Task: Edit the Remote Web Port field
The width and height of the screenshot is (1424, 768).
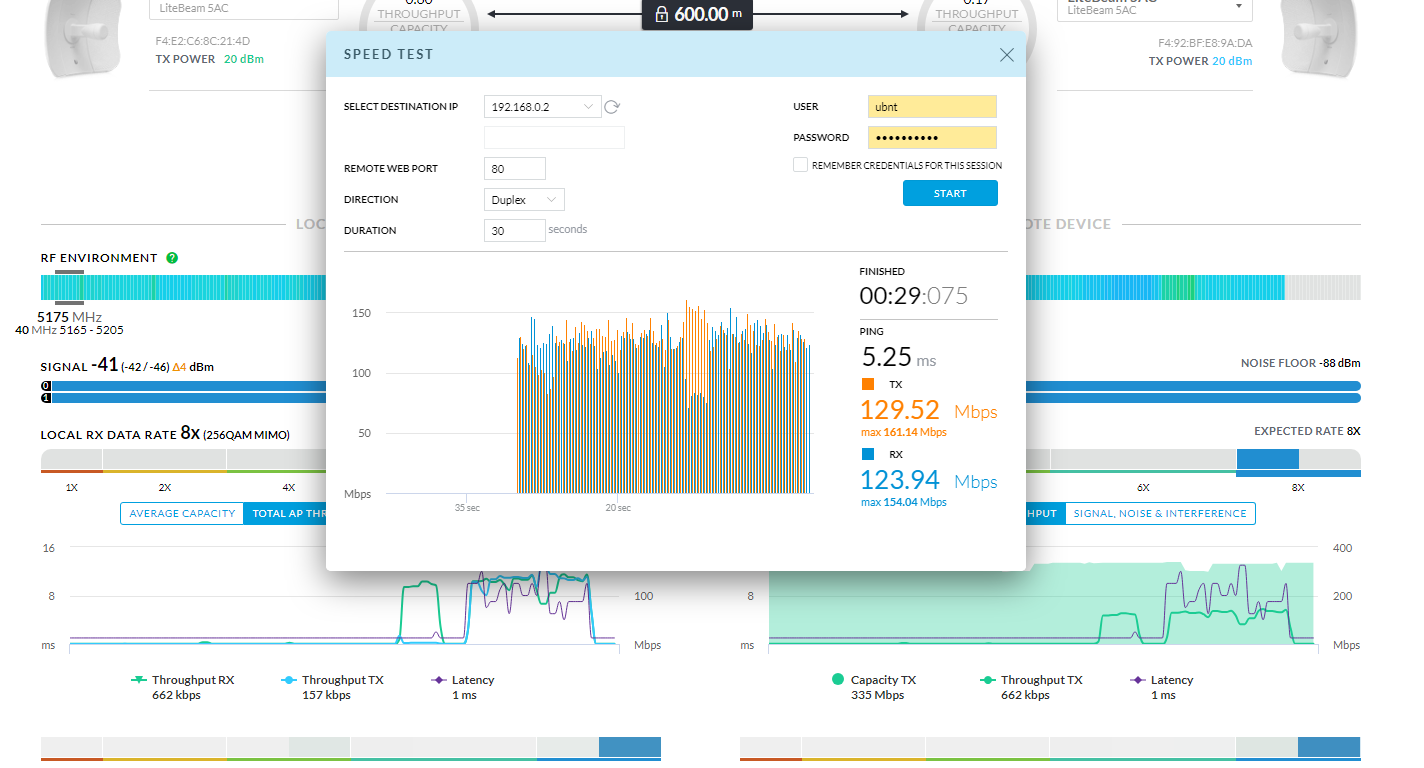Action: coord(515,169)
